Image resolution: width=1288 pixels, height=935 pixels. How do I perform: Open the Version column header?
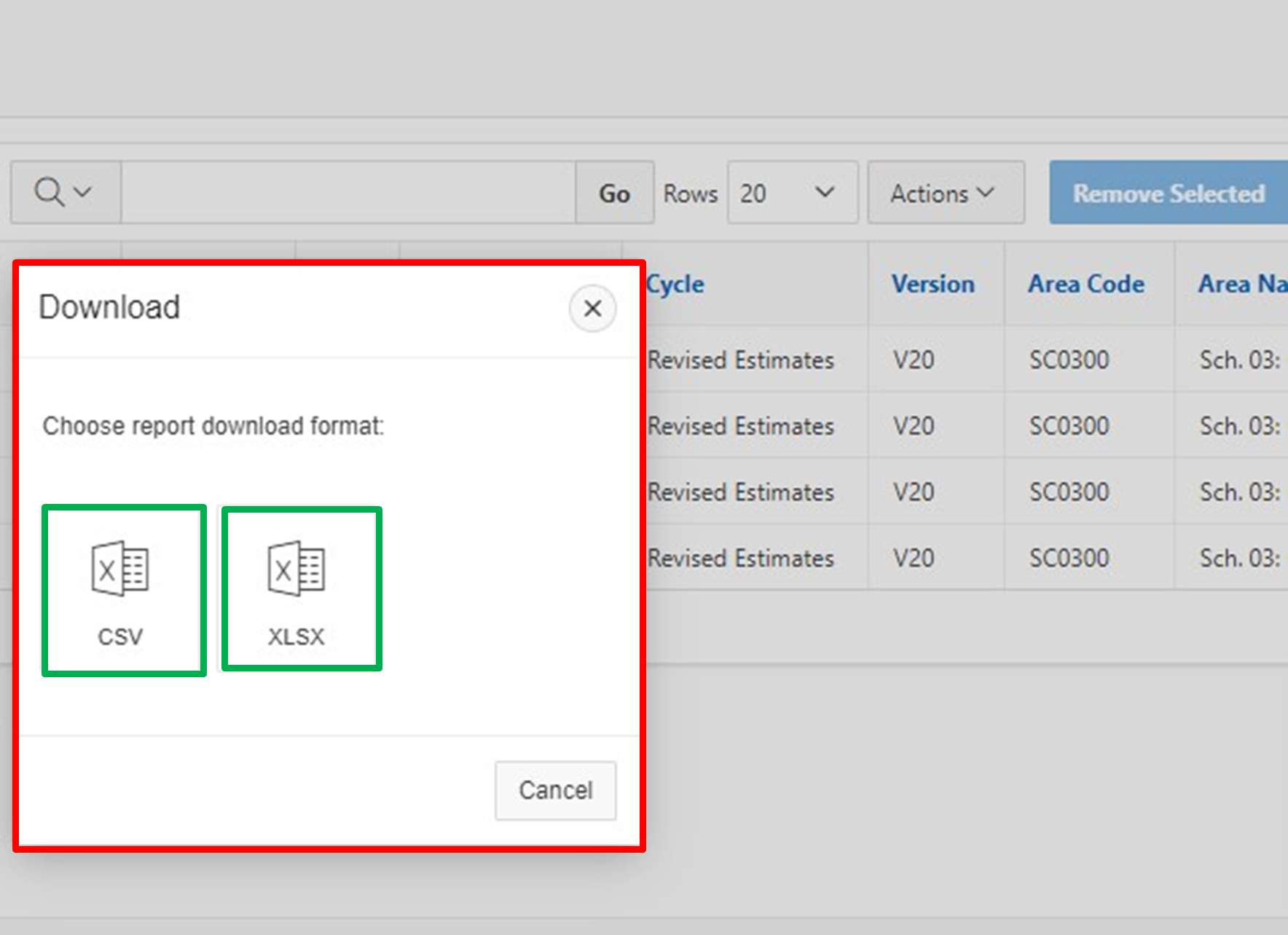coord(932,284)
